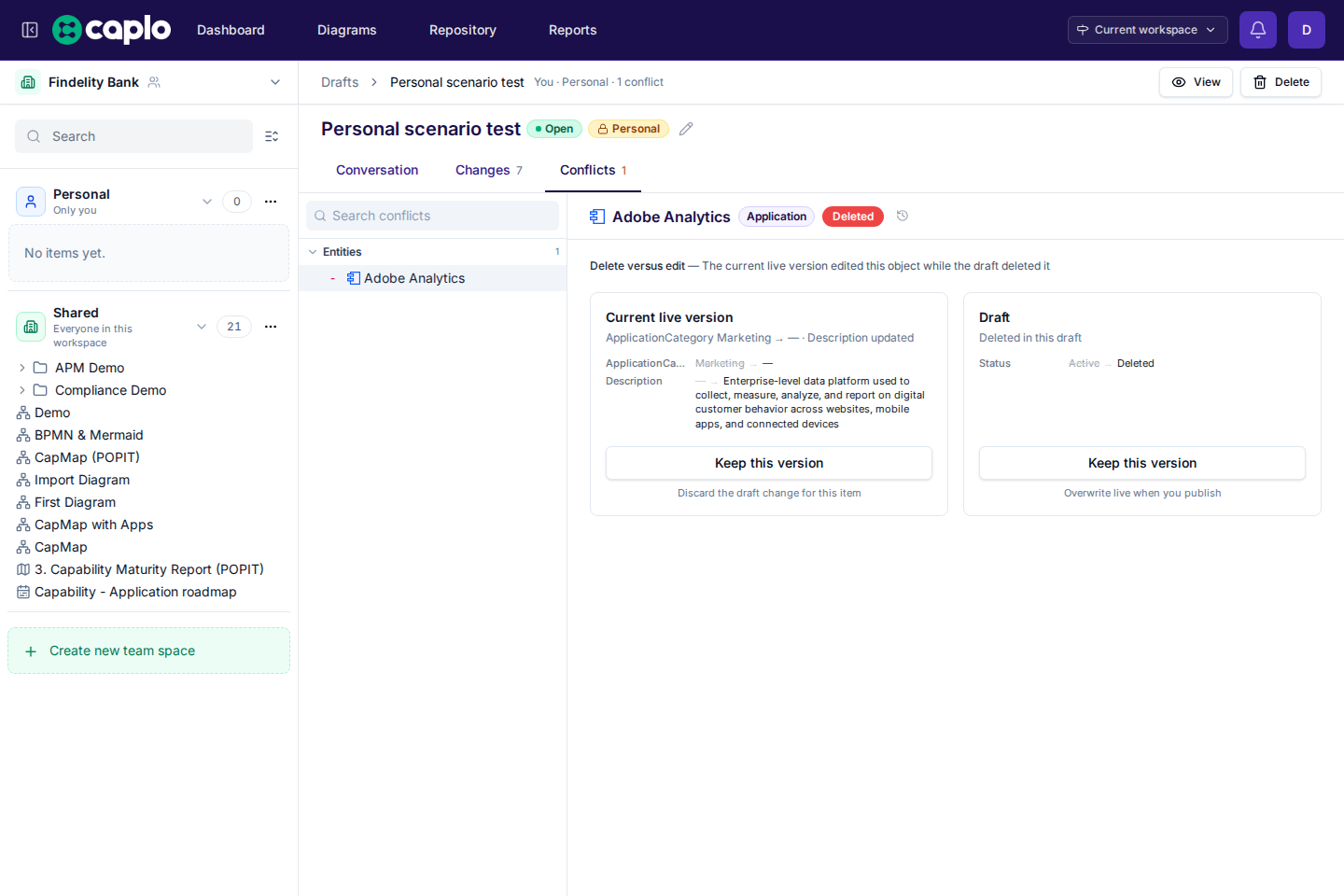1344x896 pixels.
Task: Select Adobe Analytics conflict entry
Action: pyautogui.click(x=432, y=278)
